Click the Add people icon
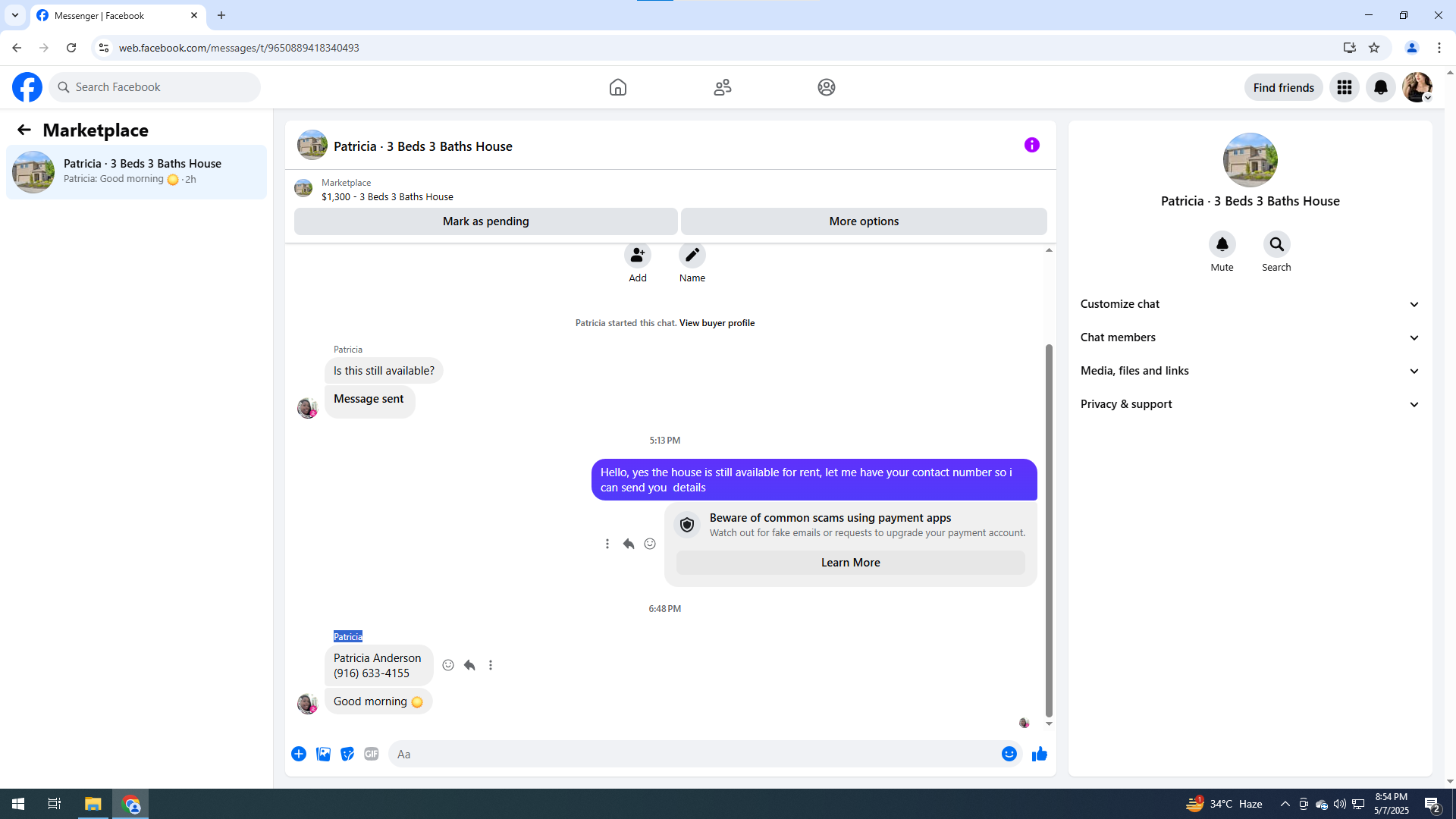The height and width of the screenshot is (819, 1456). (637, 256)
